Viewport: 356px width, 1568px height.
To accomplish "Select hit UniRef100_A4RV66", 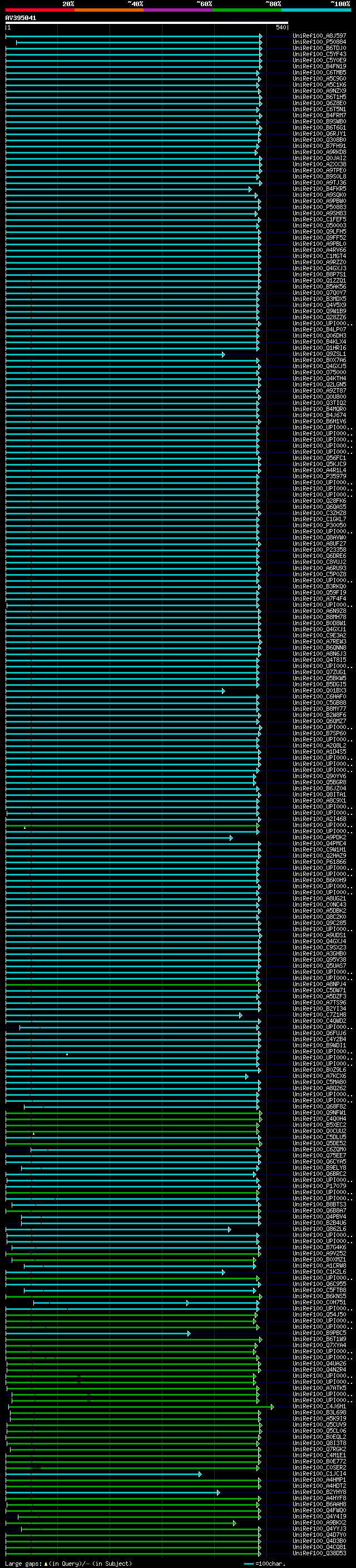I will [319, 250].
